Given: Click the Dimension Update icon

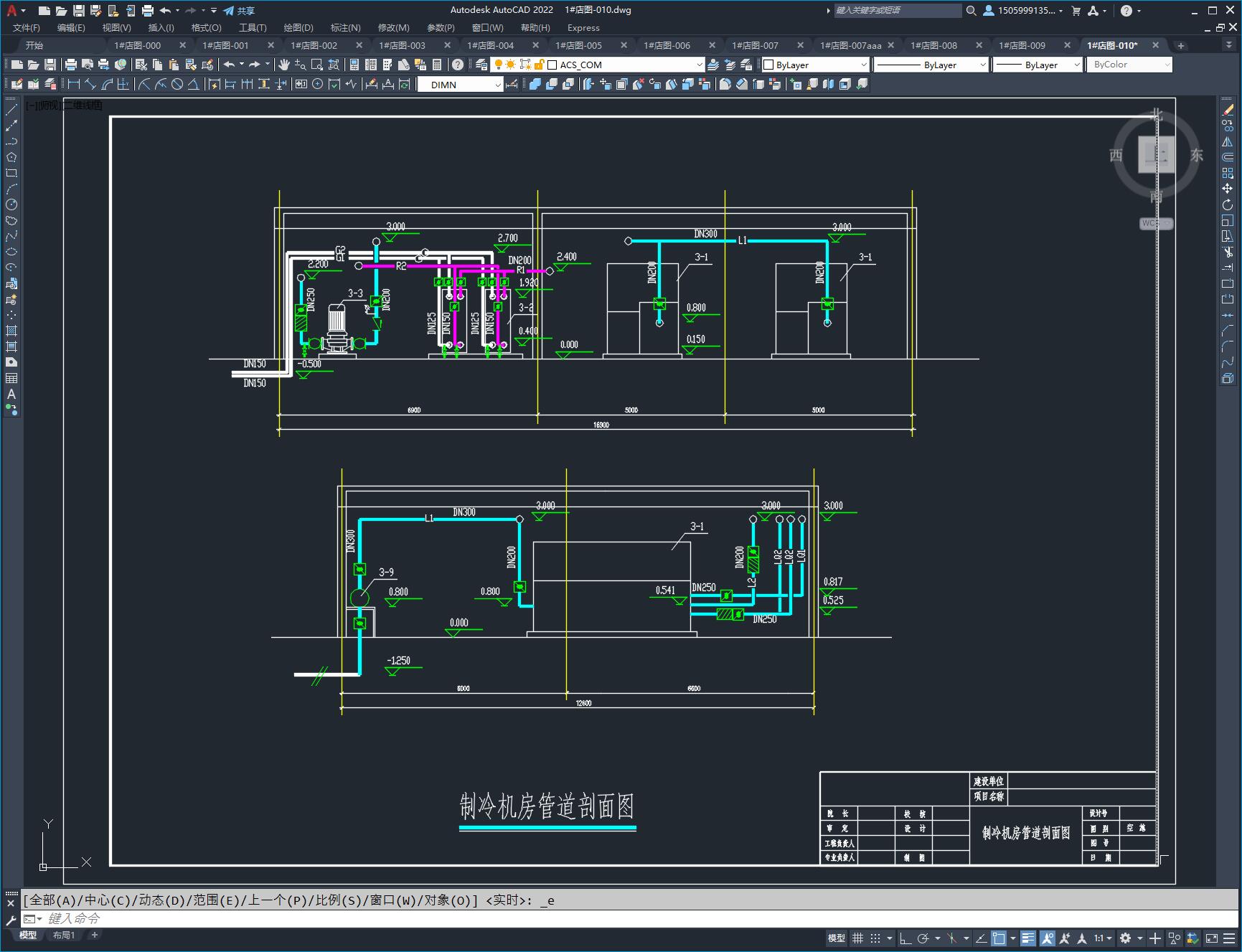Looking at the screenshot, I should 405,84.
